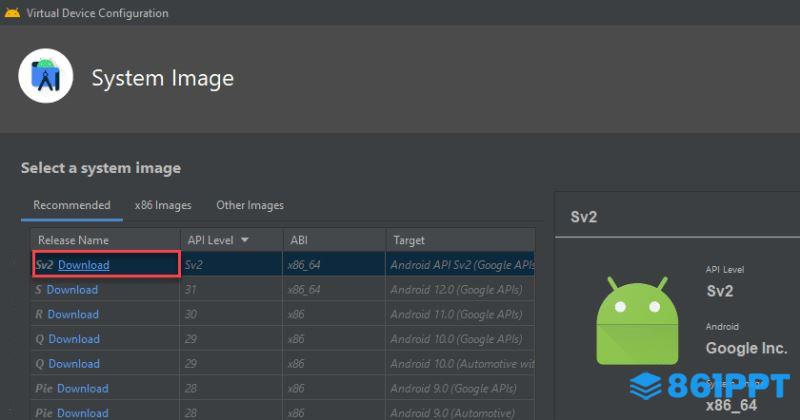Click the 'Google Inc.' vendor text
This screenshot has height=420, width=800.
746,348
